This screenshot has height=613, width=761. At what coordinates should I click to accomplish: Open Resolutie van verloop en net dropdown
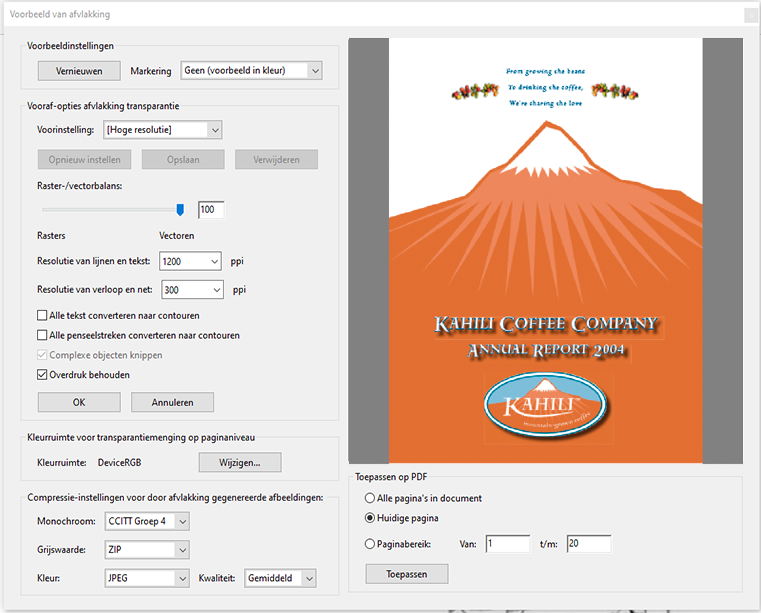pyautogui.click(x=192, y=290)
